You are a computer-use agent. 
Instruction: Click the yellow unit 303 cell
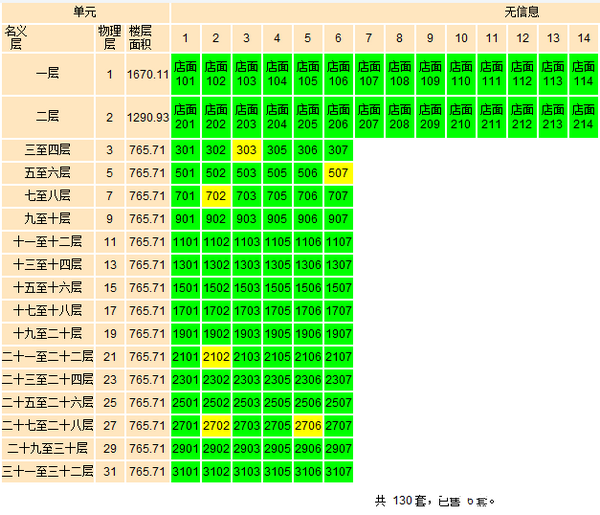(x=246, y=150)
